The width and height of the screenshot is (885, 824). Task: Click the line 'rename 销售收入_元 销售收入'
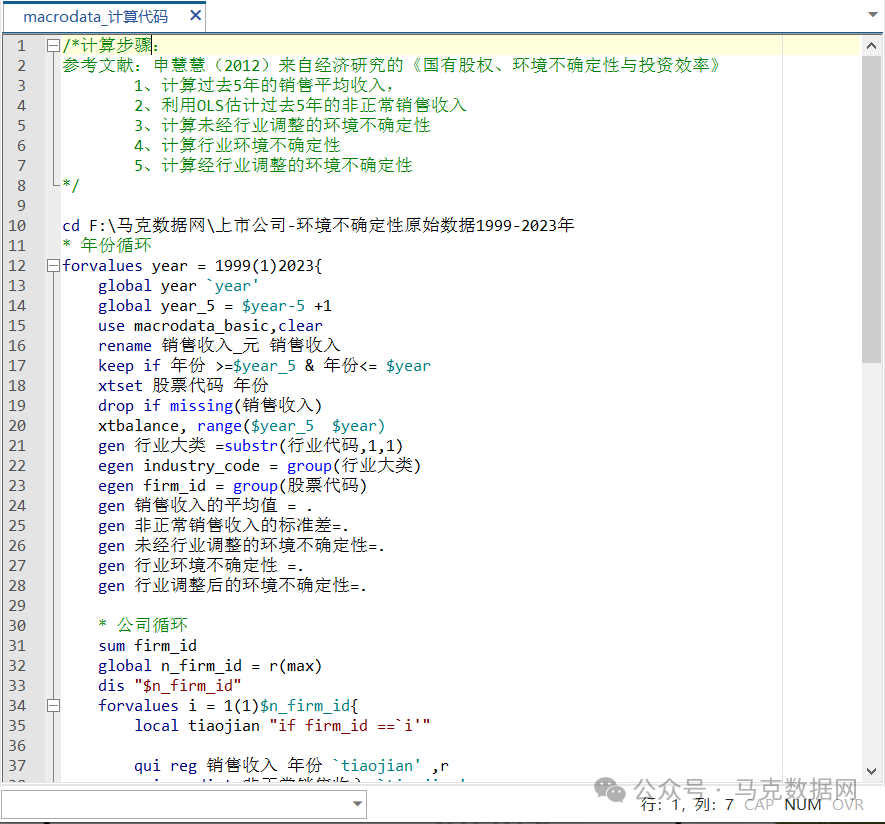point(219,345)
